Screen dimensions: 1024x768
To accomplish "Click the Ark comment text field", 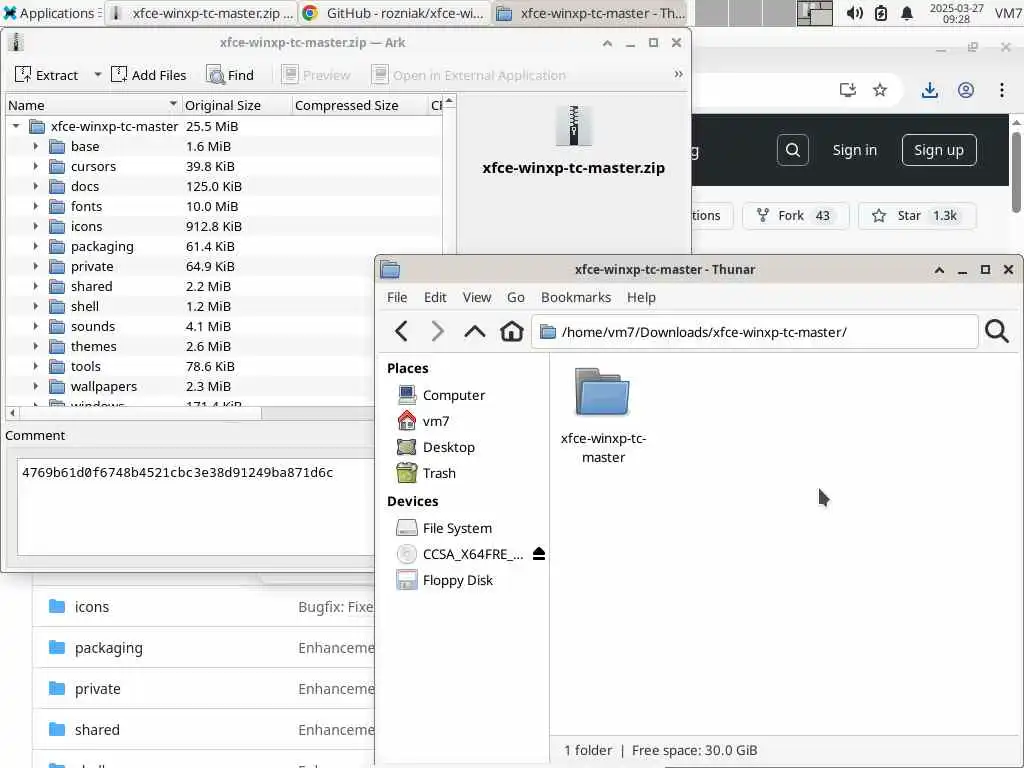I will coord(196,507).
